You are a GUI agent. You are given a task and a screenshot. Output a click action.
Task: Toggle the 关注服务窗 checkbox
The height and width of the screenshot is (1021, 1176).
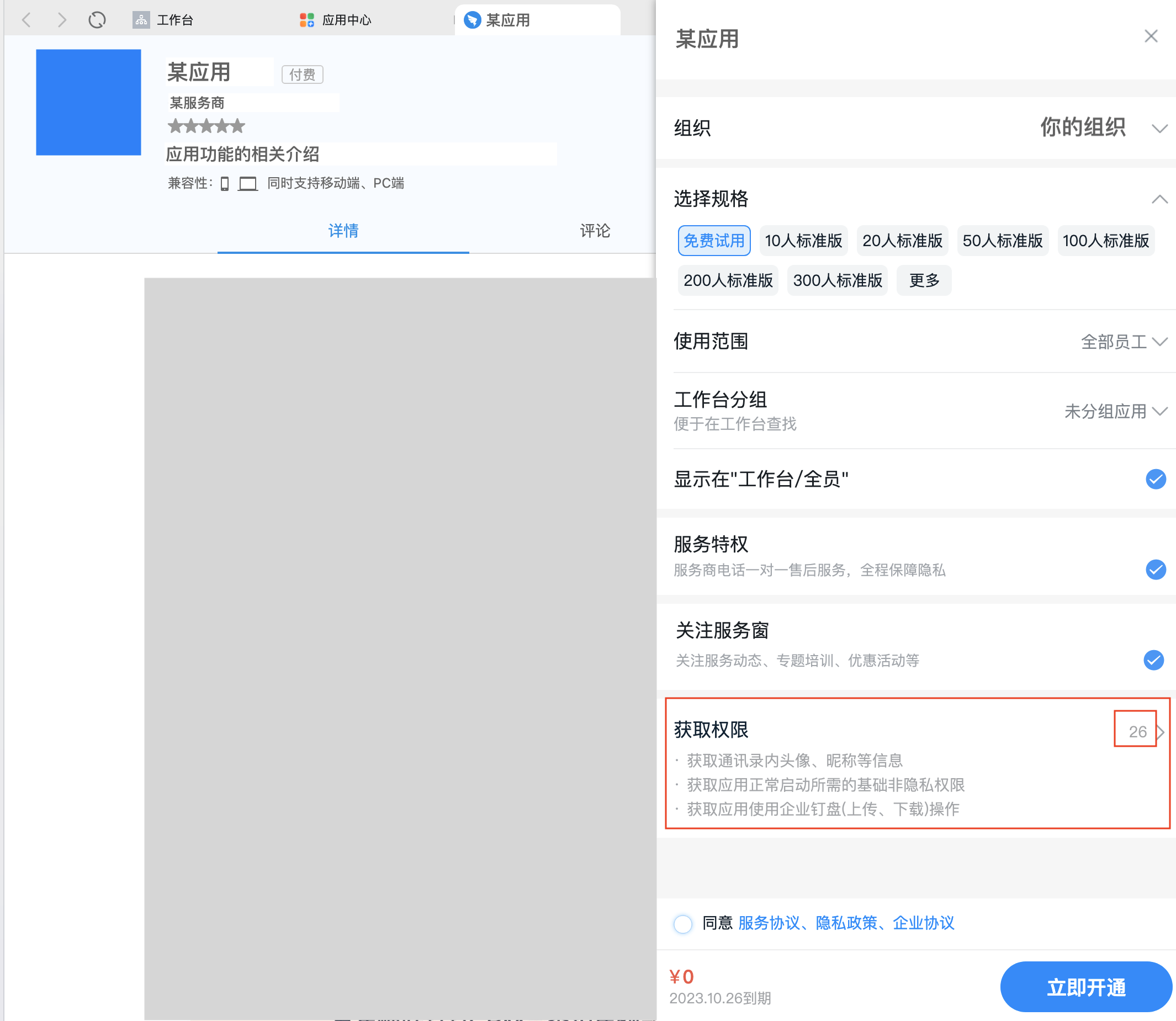1153,660
